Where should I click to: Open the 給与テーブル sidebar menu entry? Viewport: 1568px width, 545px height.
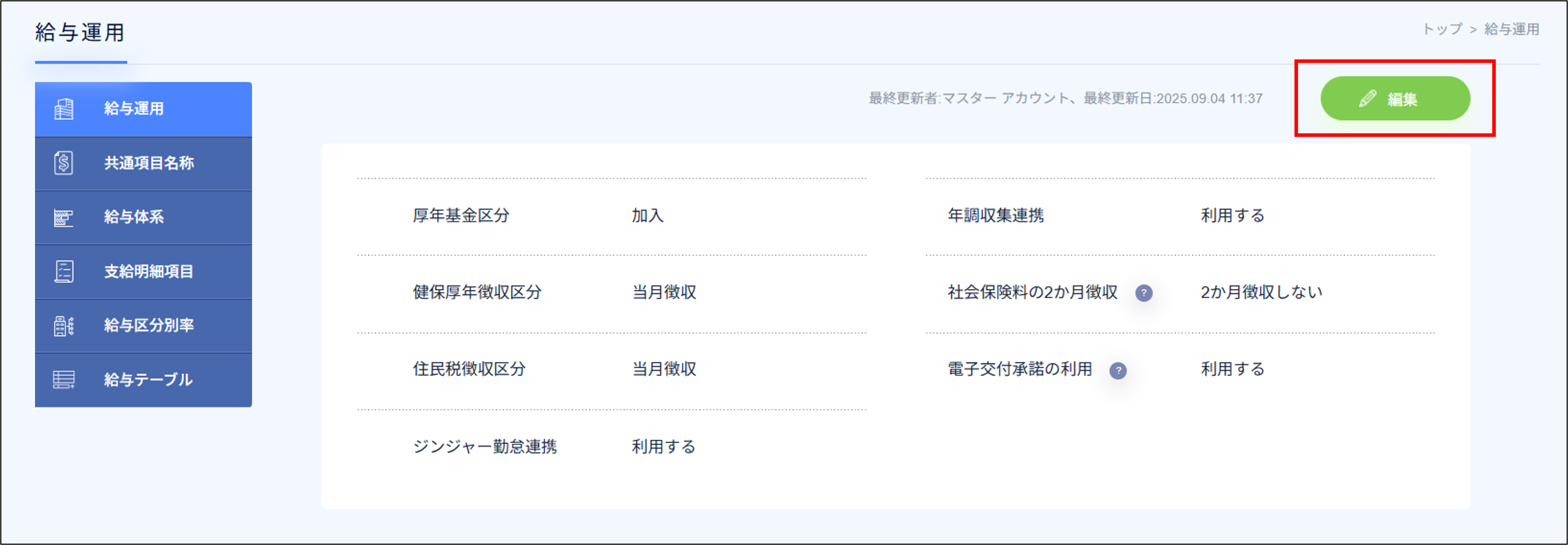147,380
